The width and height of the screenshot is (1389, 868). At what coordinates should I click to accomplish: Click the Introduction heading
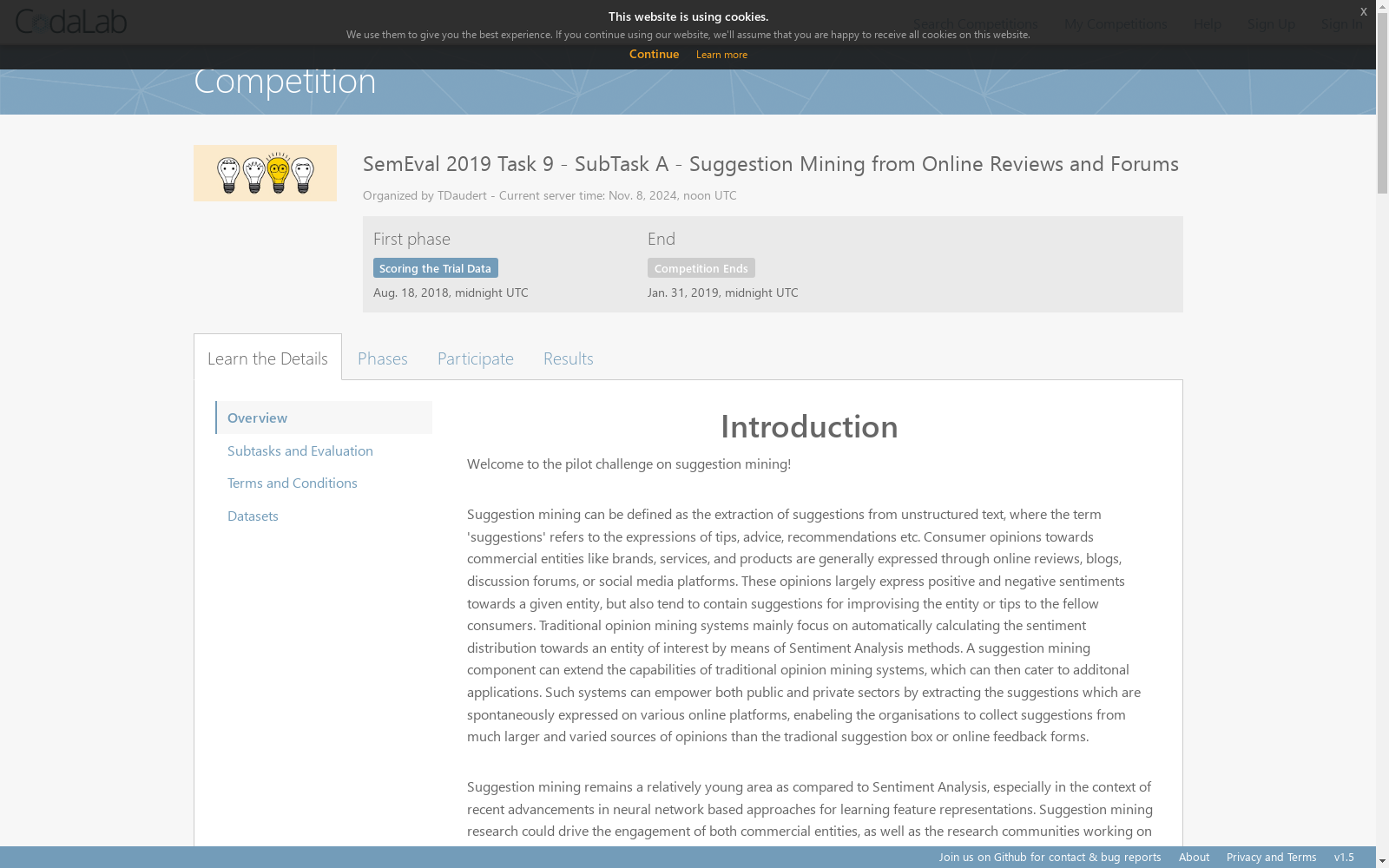pos(809,426)
